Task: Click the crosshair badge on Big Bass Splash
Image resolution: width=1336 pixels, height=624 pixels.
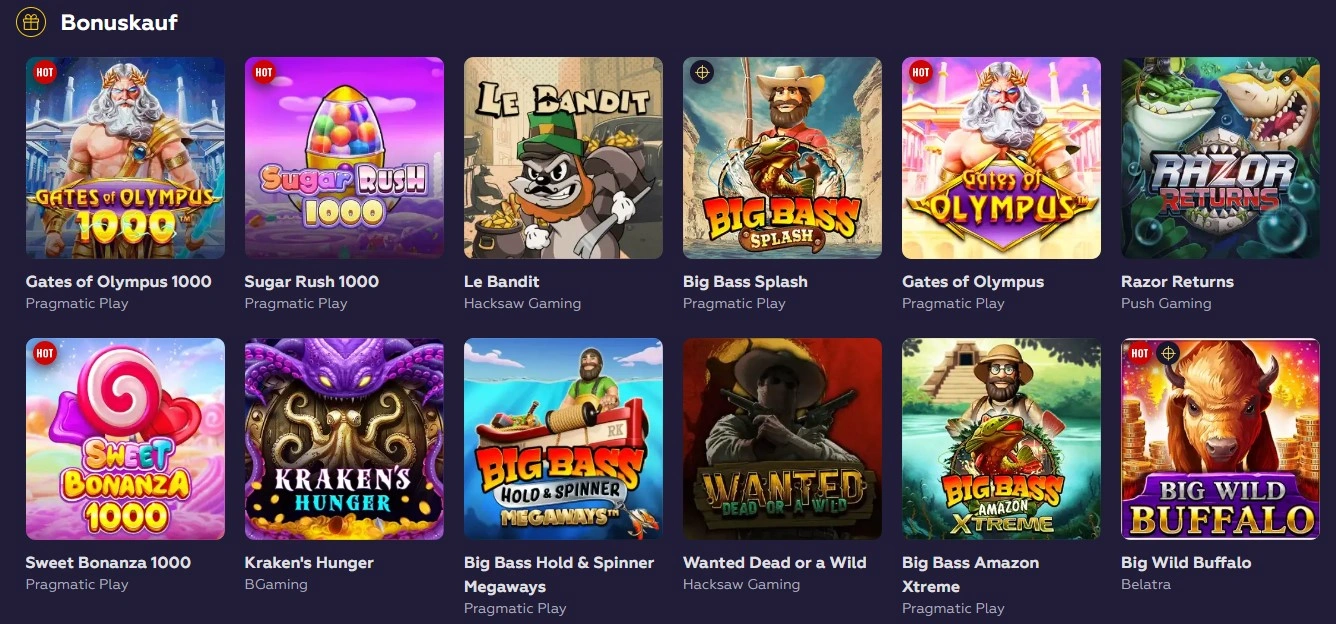Action: pos(702,72)
